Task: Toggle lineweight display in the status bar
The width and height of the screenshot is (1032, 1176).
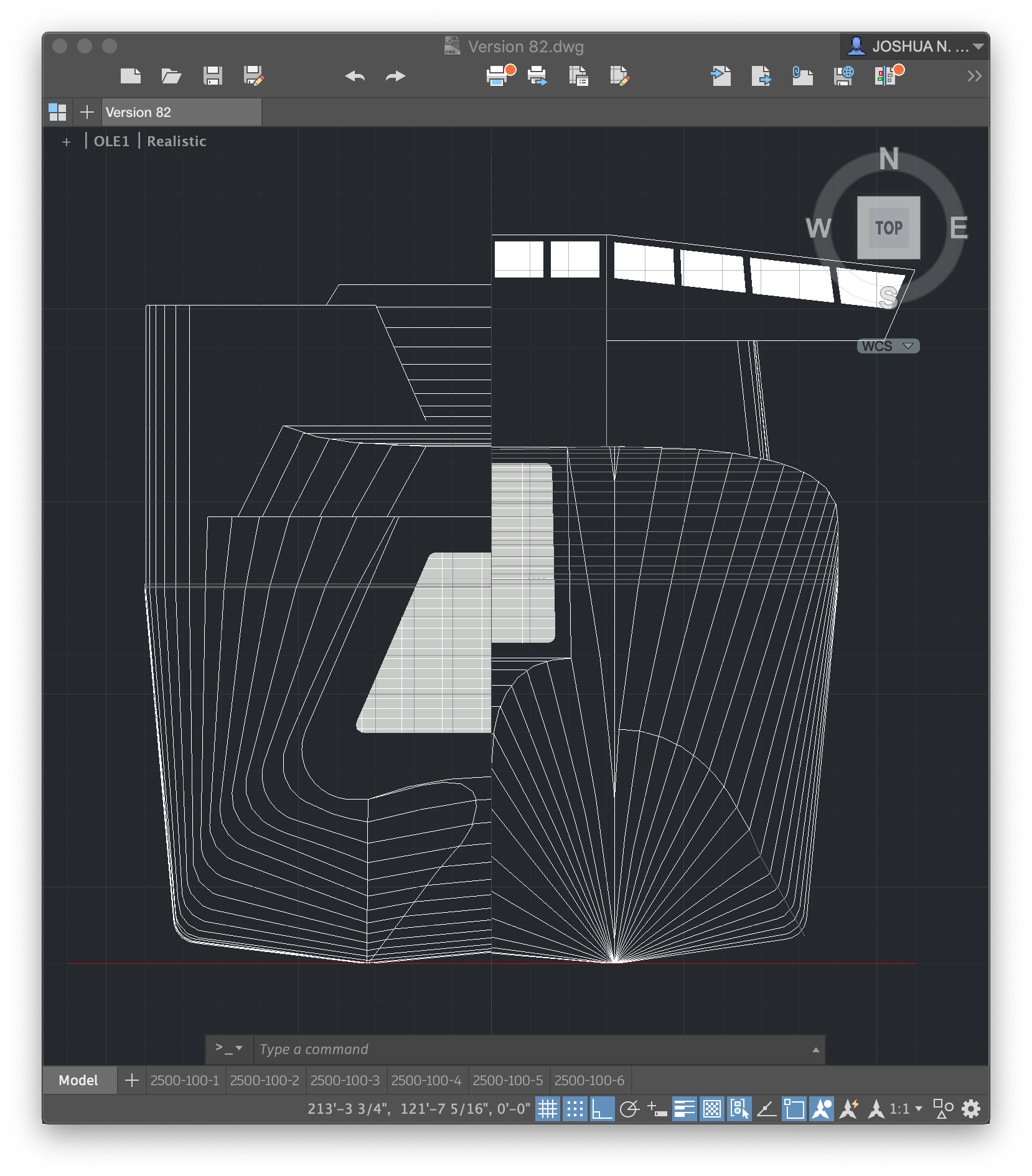Action: pyautogui.click(x=685, y=1109)
